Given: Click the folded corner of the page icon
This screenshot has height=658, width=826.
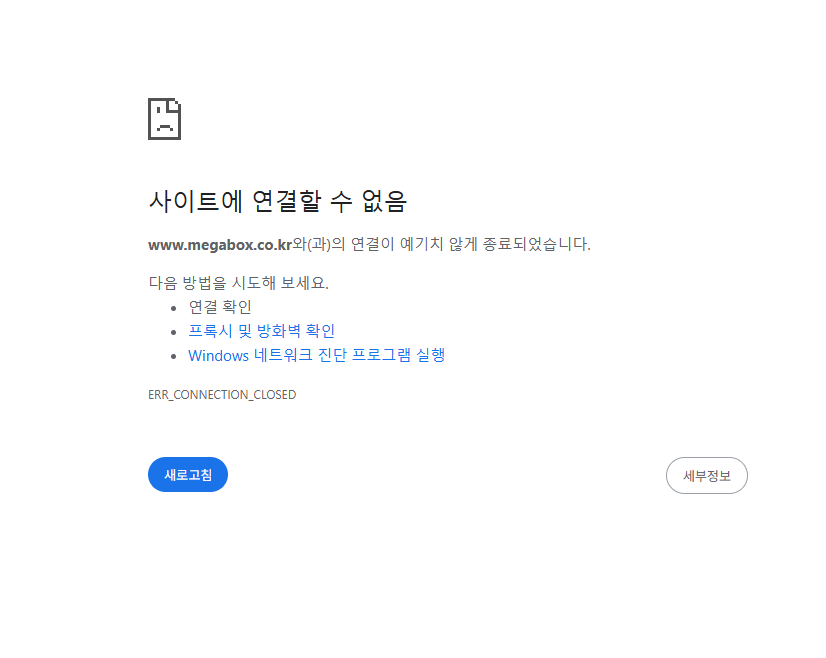Looking at the screenshot, I should 174,105.
